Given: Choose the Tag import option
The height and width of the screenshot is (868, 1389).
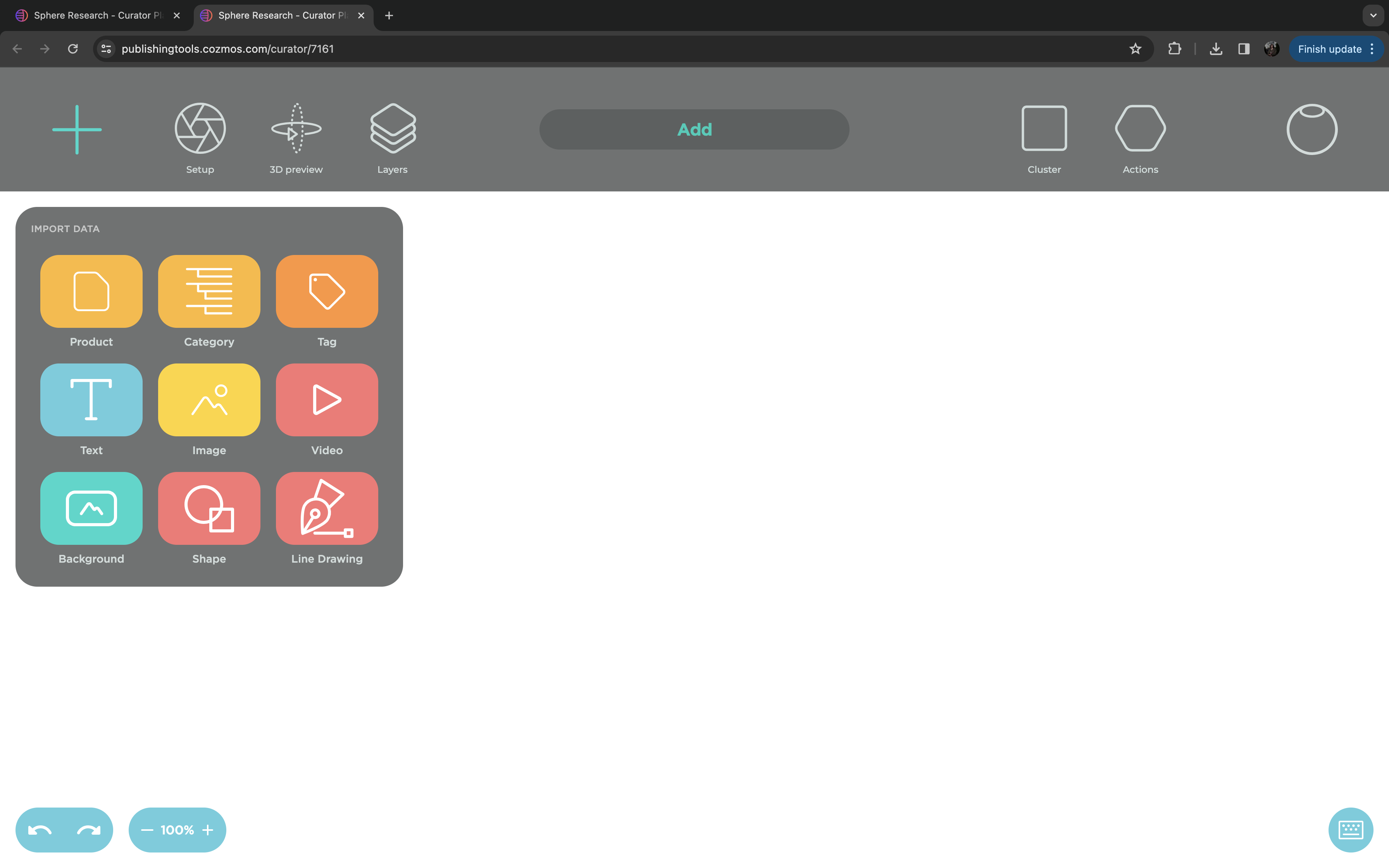Looking at the screenshot, I should pos(327,291).
